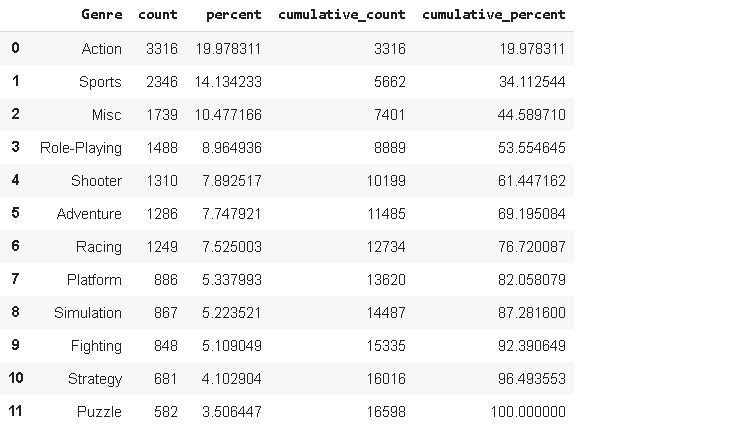
Task: Select the Adventure genre cell
Action: coord(89,214)
